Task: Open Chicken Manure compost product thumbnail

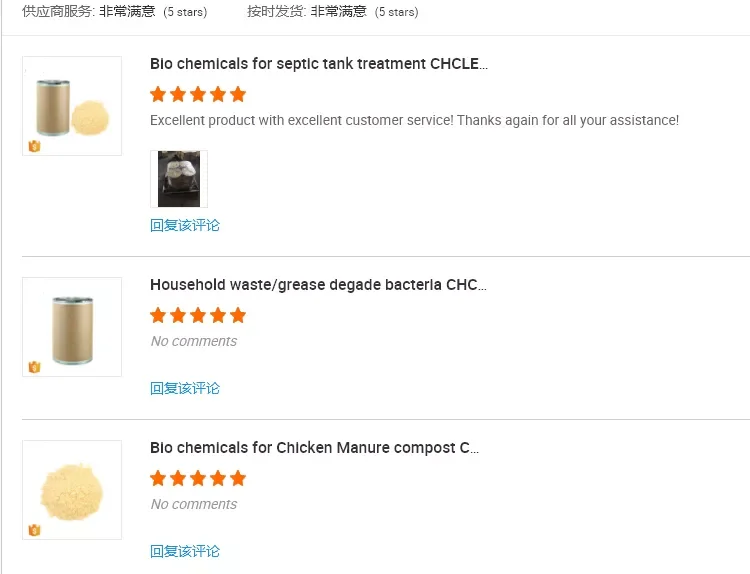Action: (x=72, y=490)
